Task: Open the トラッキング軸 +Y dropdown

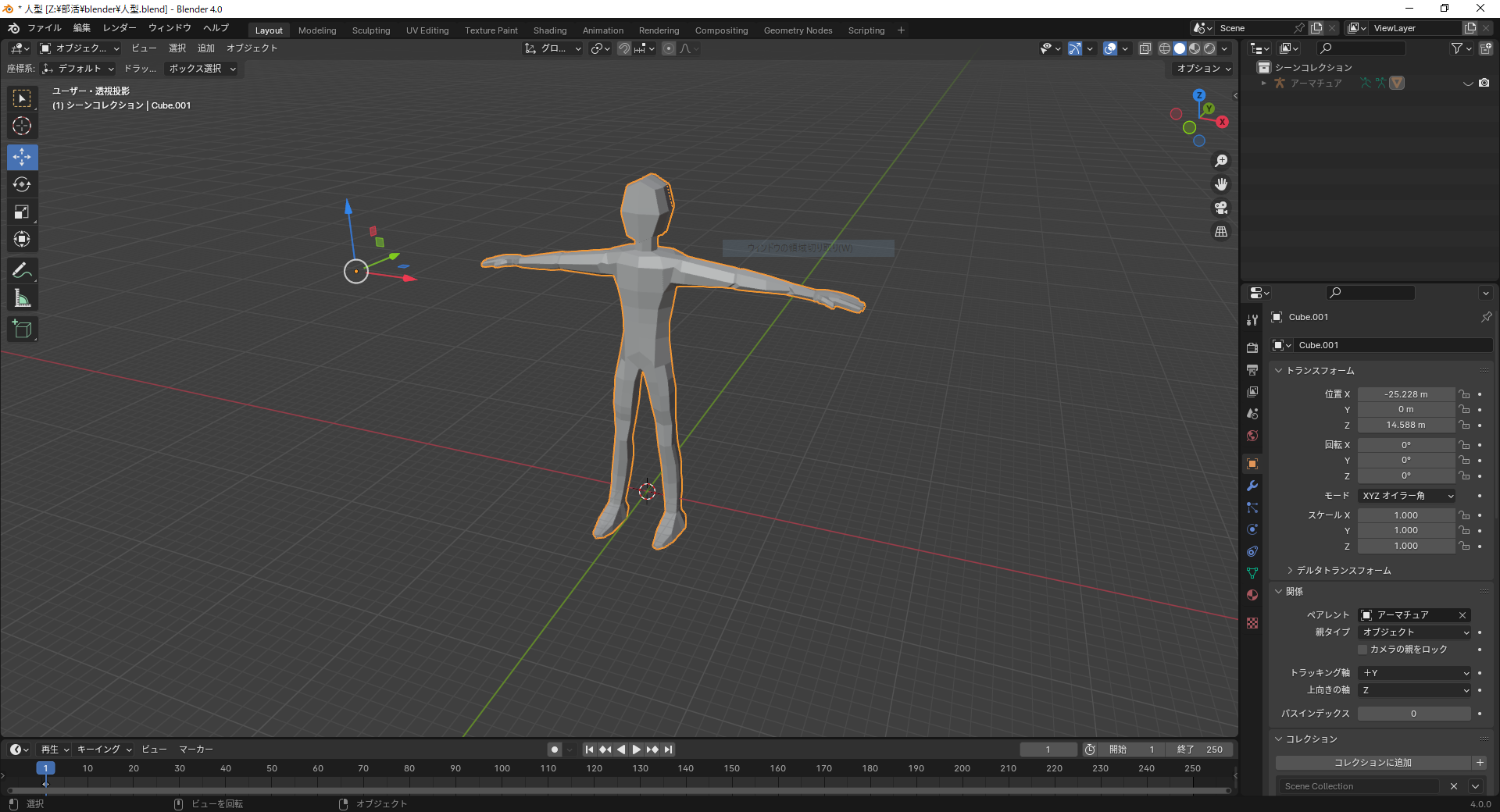Action: click(x=1415, y=673)
